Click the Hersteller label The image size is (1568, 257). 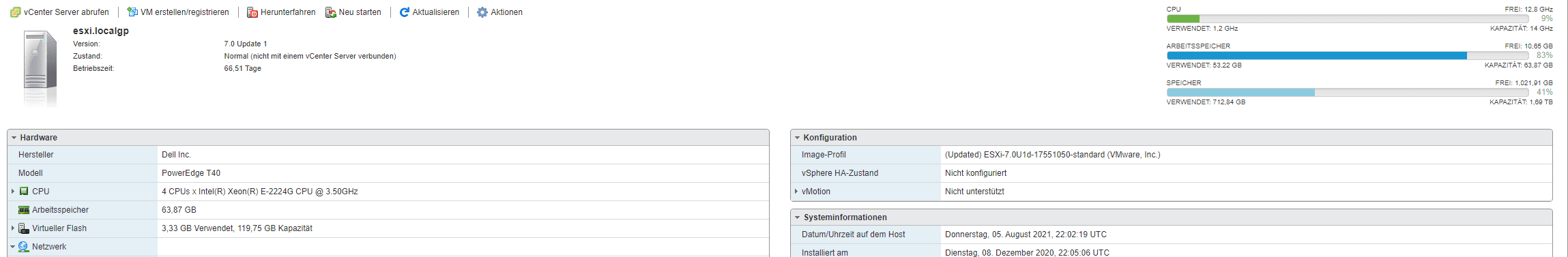[x=36, y=155]
